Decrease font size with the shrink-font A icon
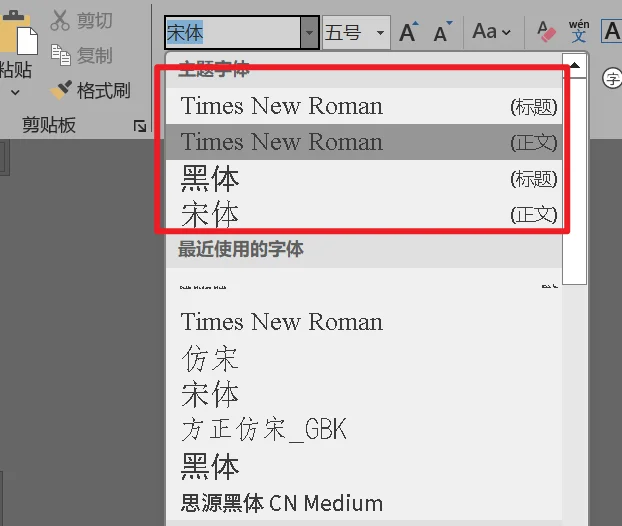The width and height of the screenshot is (622, 526). [442, 32]
